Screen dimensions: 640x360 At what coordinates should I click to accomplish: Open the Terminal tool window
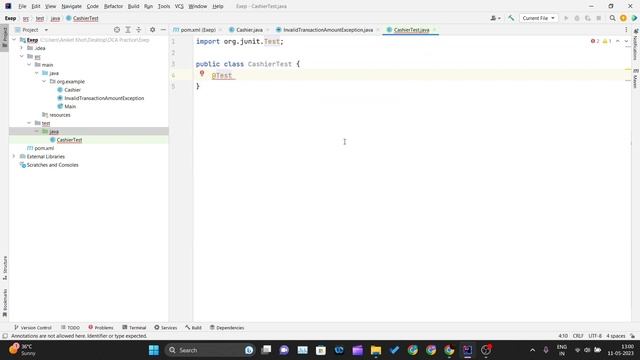point(134,328)
